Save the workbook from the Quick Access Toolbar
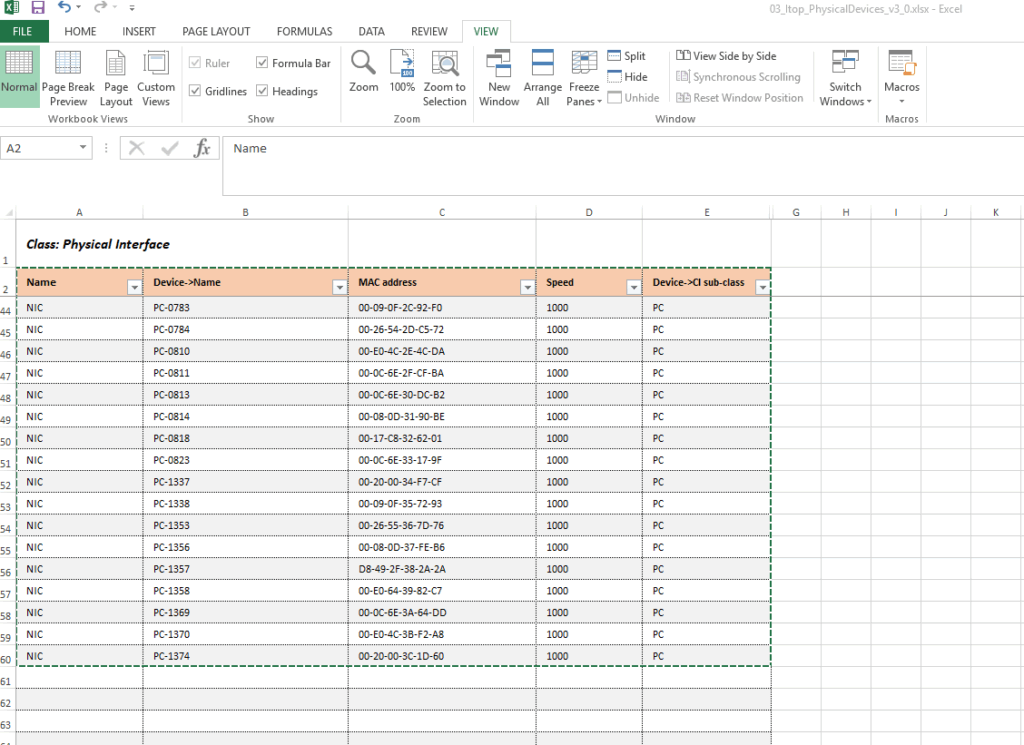This screenshot has width=1024, height=745. tap(38, 8)
